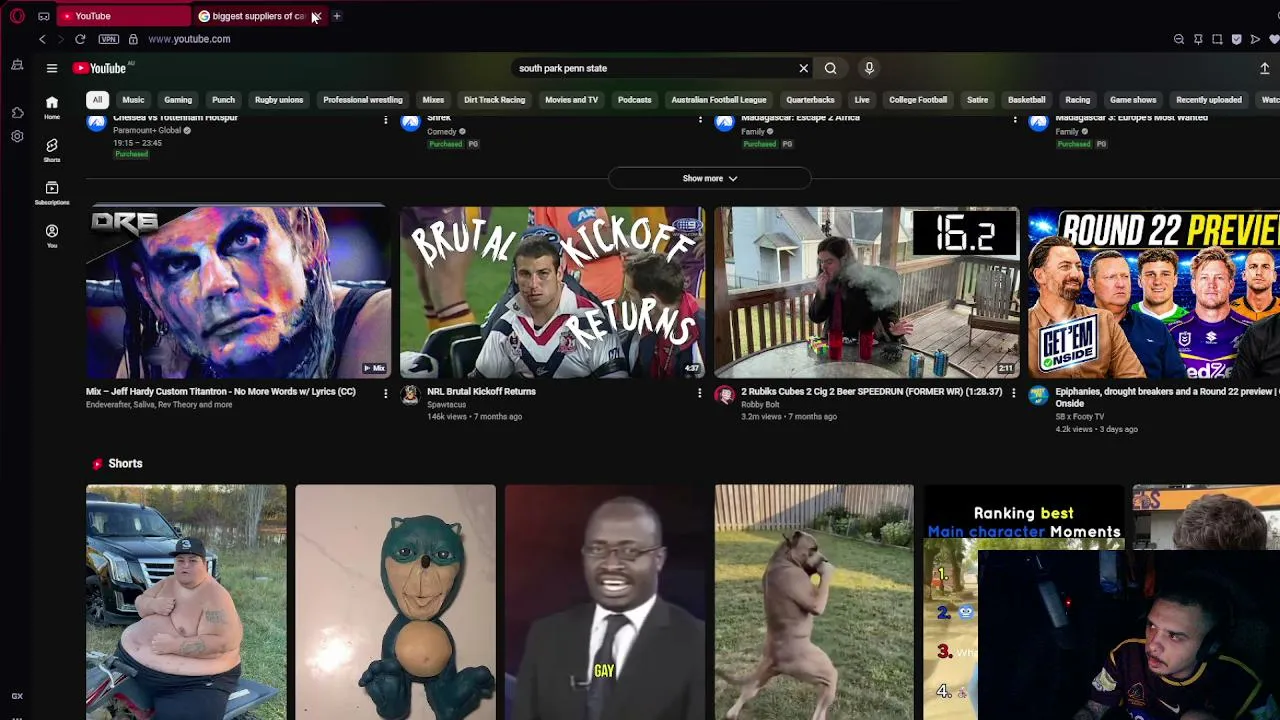Reload the current YouTube page
The image size is (1280, 720).
80,39
